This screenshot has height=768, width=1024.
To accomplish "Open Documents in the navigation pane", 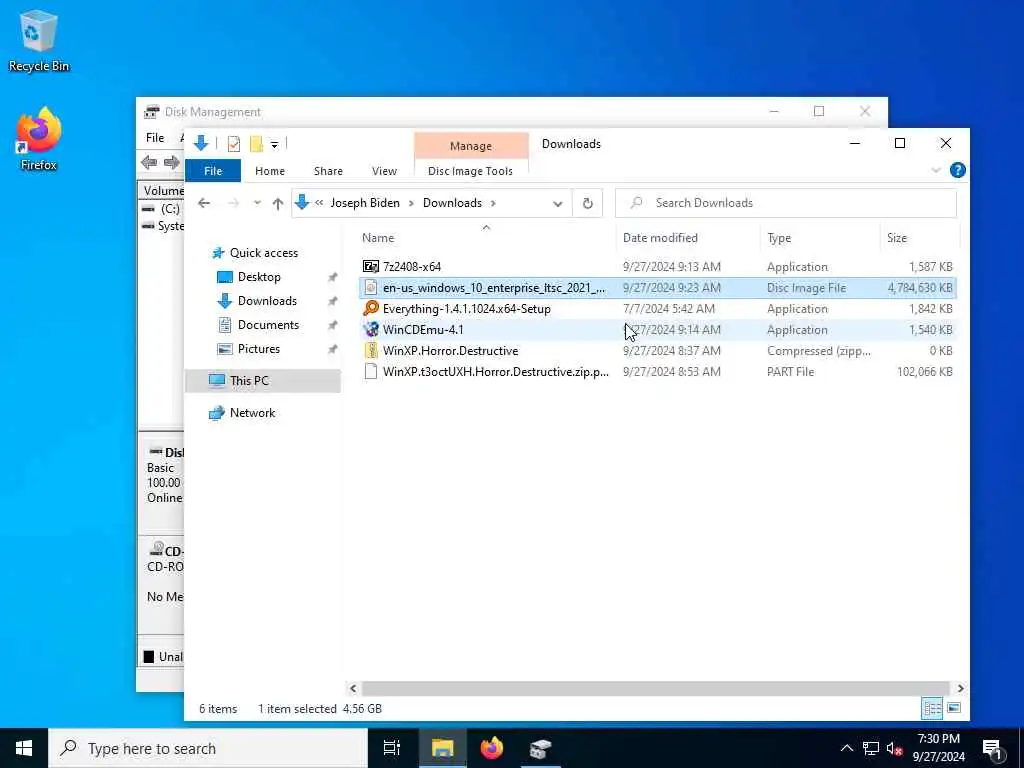I will (x=268, y=325).
